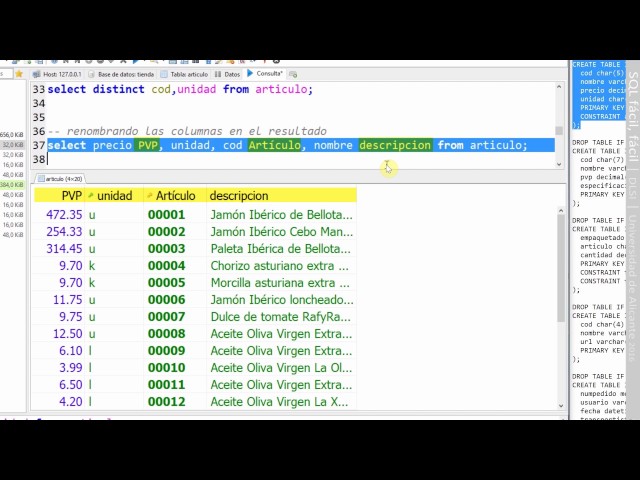Click the key icon in Artículo column header
640x480 pixels.
click(x=150, y=196)
